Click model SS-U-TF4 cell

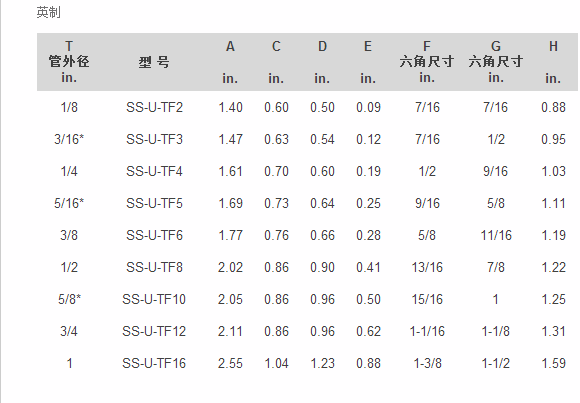[x=154, y=171]
